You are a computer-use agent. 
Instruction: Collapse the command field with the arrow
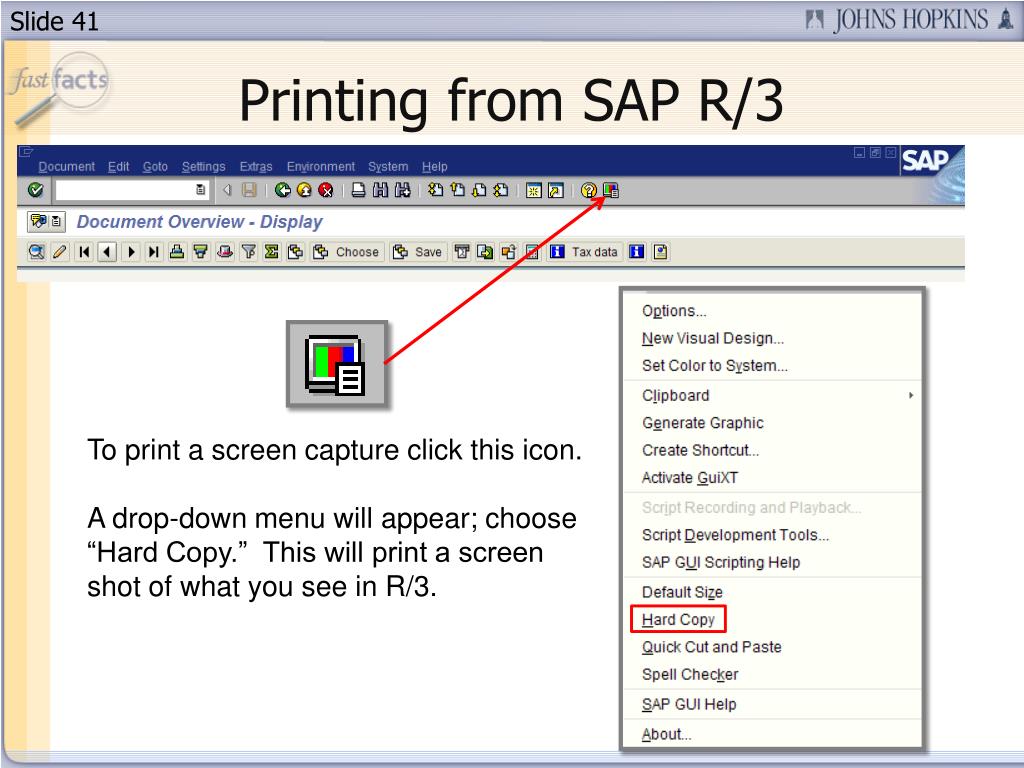(227, 190)
